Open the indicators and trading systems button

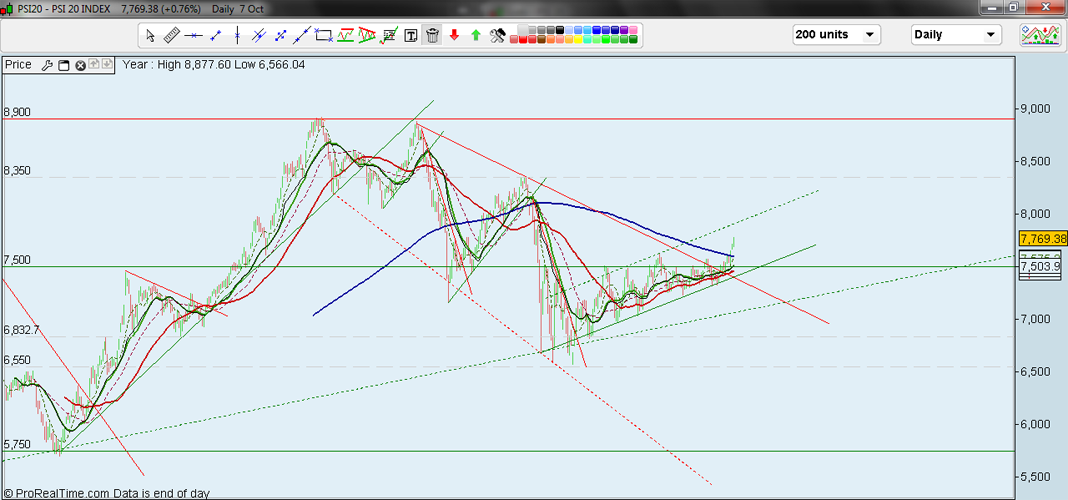coord(1040,35)
